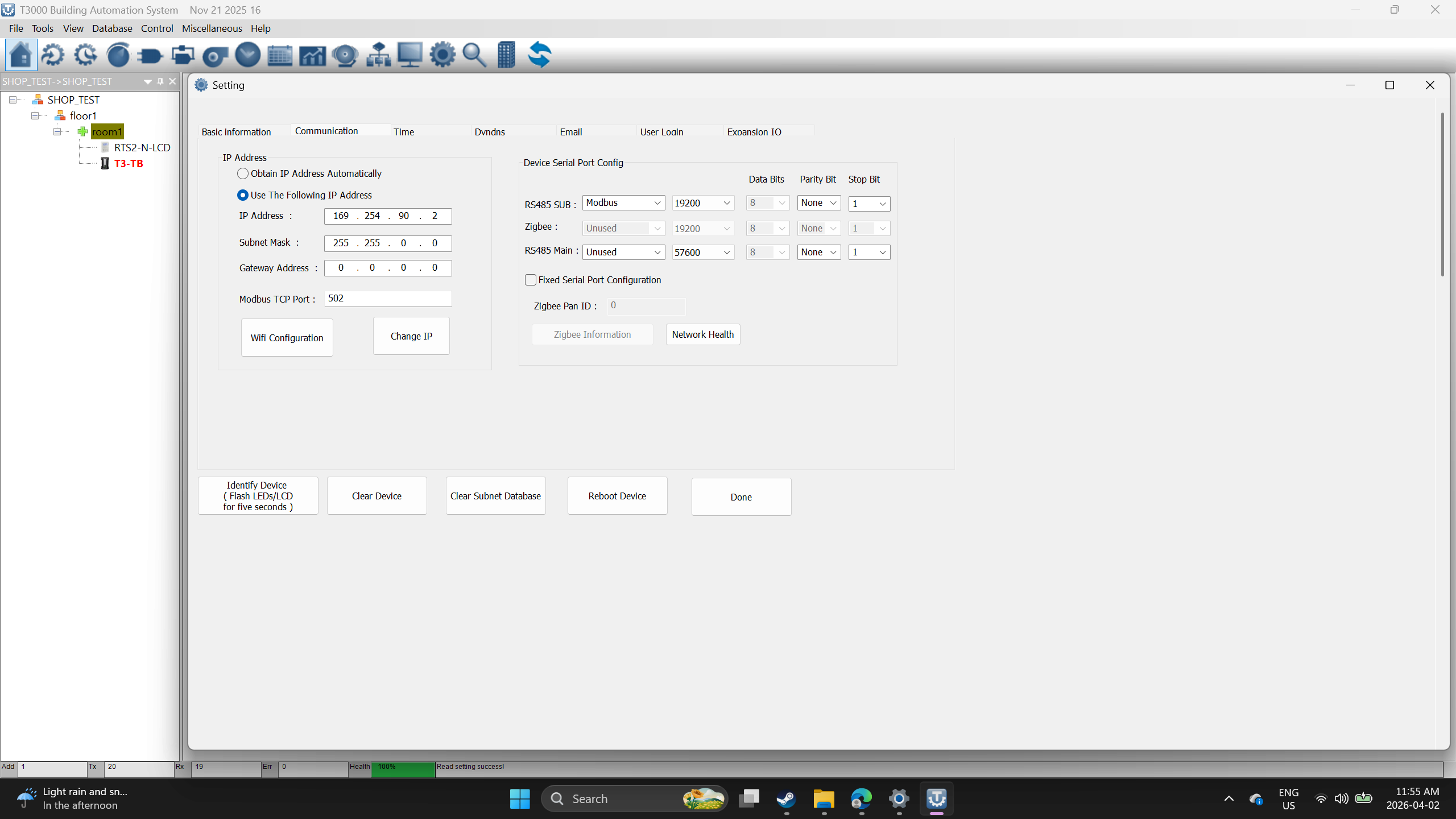The width and height of the screenshot is (1456, 819).
Task: Click the Home toolbar icon
Action: click(21, 55)
